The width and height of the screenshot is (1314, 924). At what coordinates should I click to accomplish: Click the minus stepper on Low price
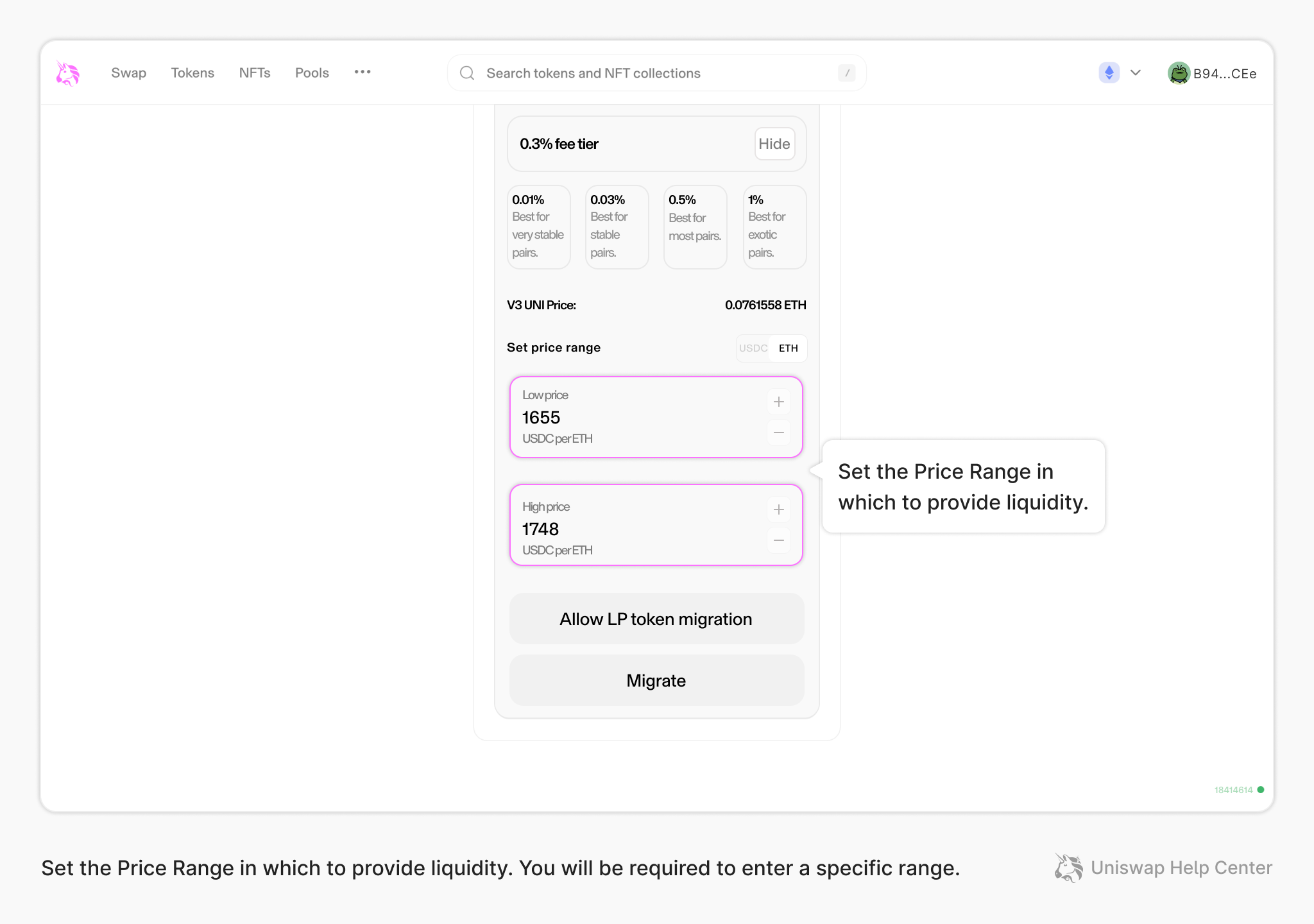pyautogui.click(x=778, y=432)
